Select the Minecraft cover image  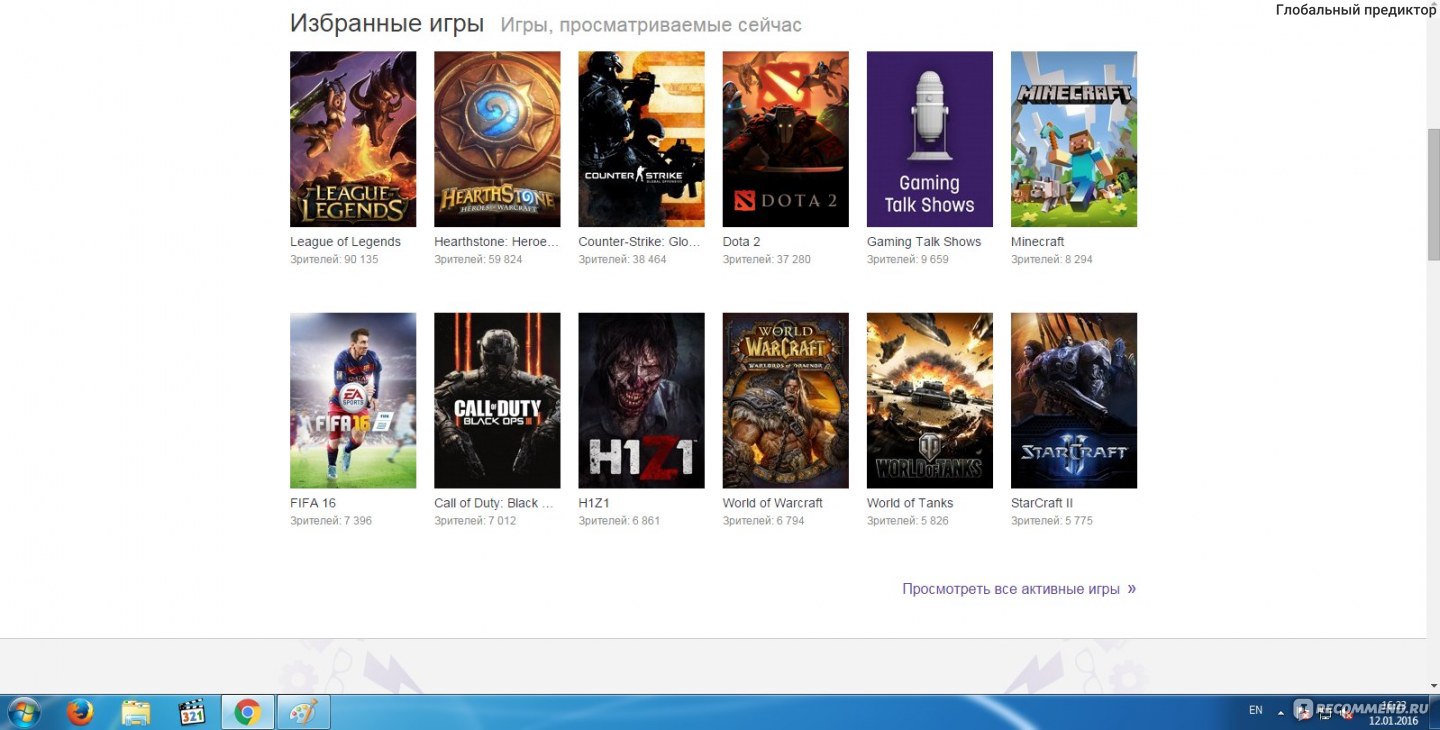point(1073,139)
